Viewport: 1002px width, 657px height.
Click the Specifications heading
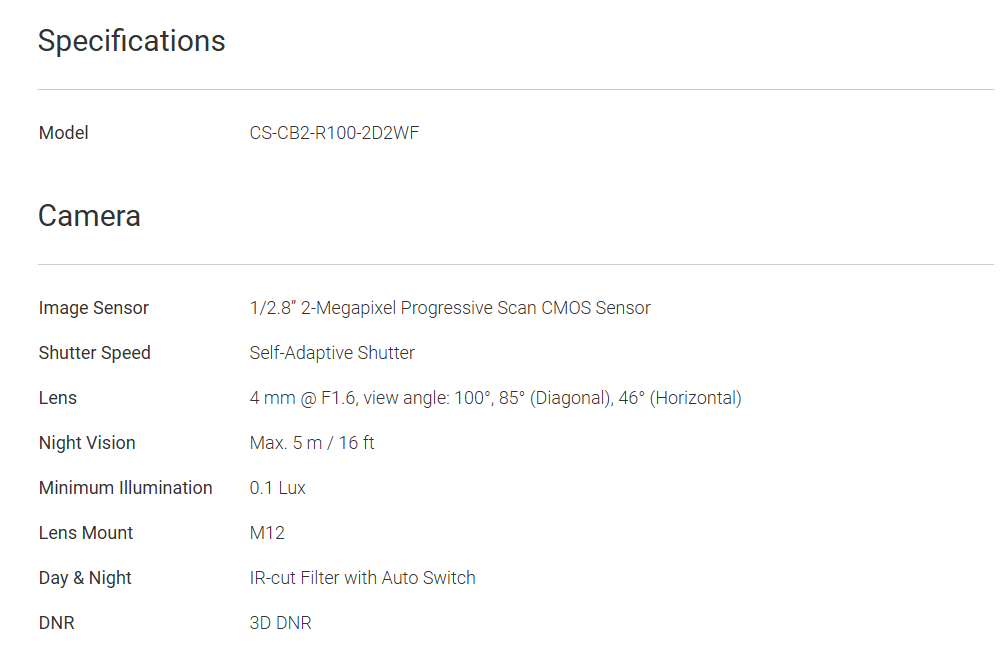pos(131,41)
